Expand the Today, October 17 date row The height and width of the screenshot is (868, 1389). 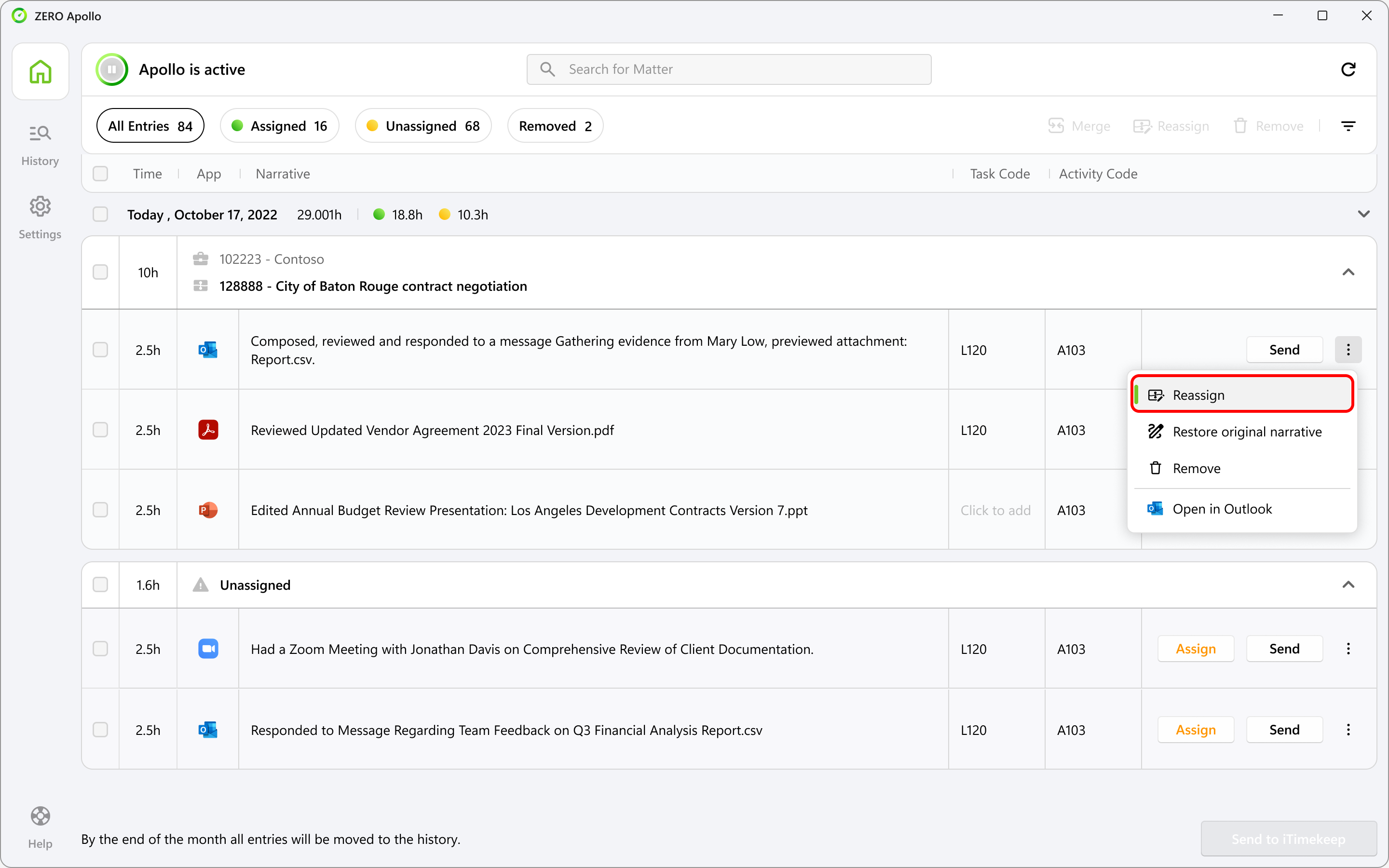coord(1364,214)
